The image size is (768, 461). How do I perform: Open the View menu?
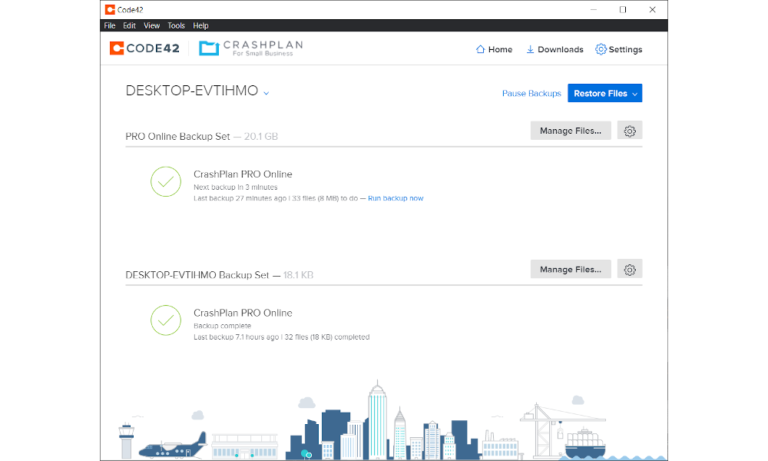[151, 25]
